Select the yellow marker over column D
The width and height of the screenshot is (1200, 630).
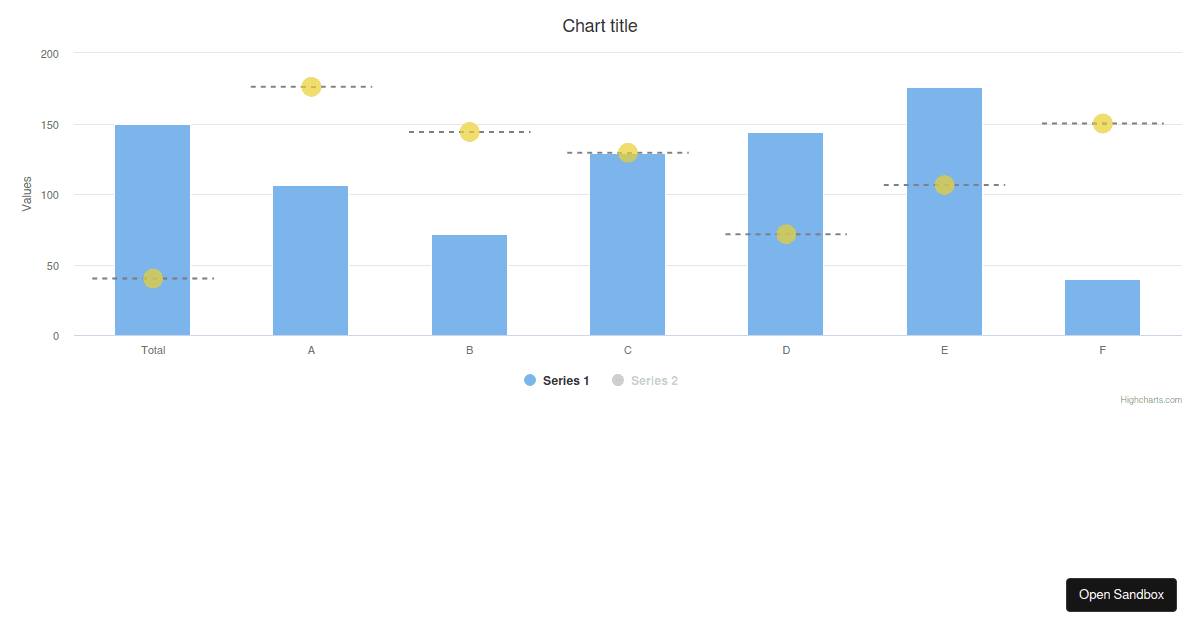click(786, 234)
